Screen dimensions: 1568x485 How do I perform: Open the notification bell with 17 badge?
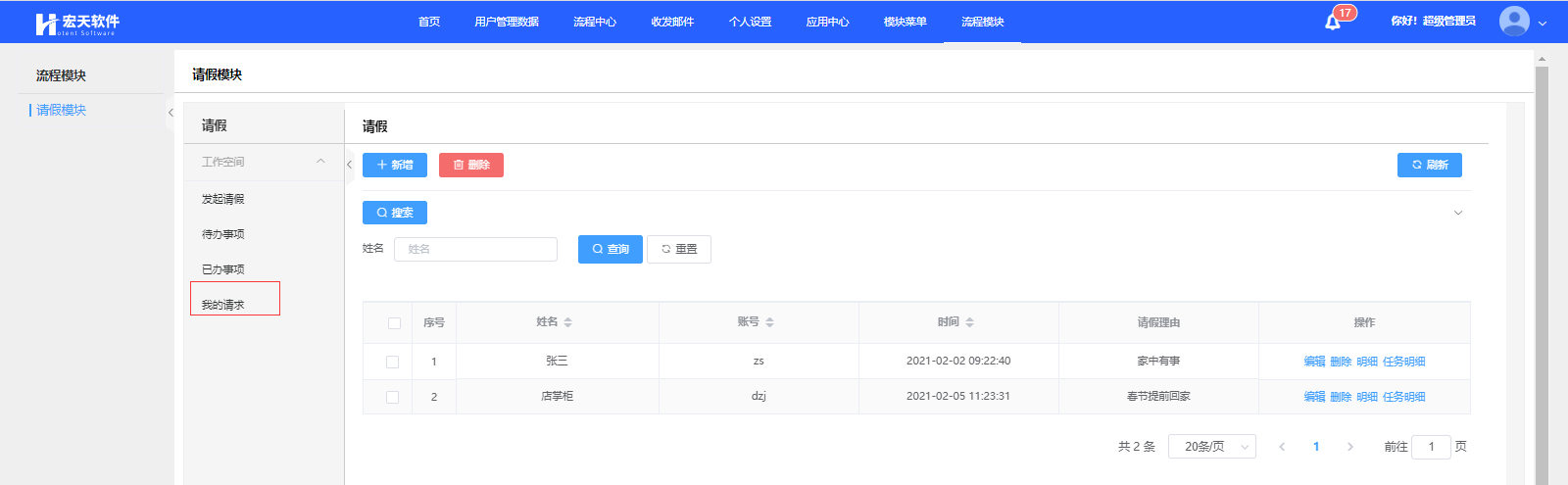click(1333, 22)
